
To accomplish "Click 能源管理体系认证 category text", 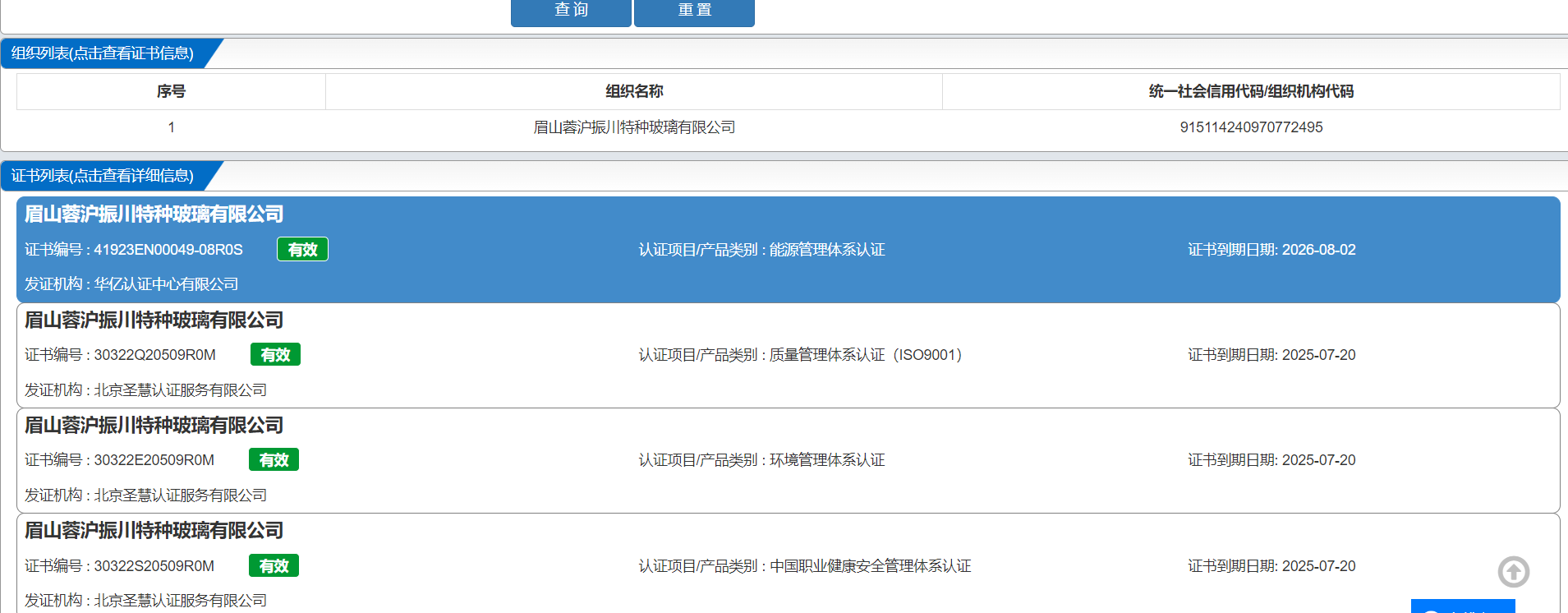I will tap(827, 250).
